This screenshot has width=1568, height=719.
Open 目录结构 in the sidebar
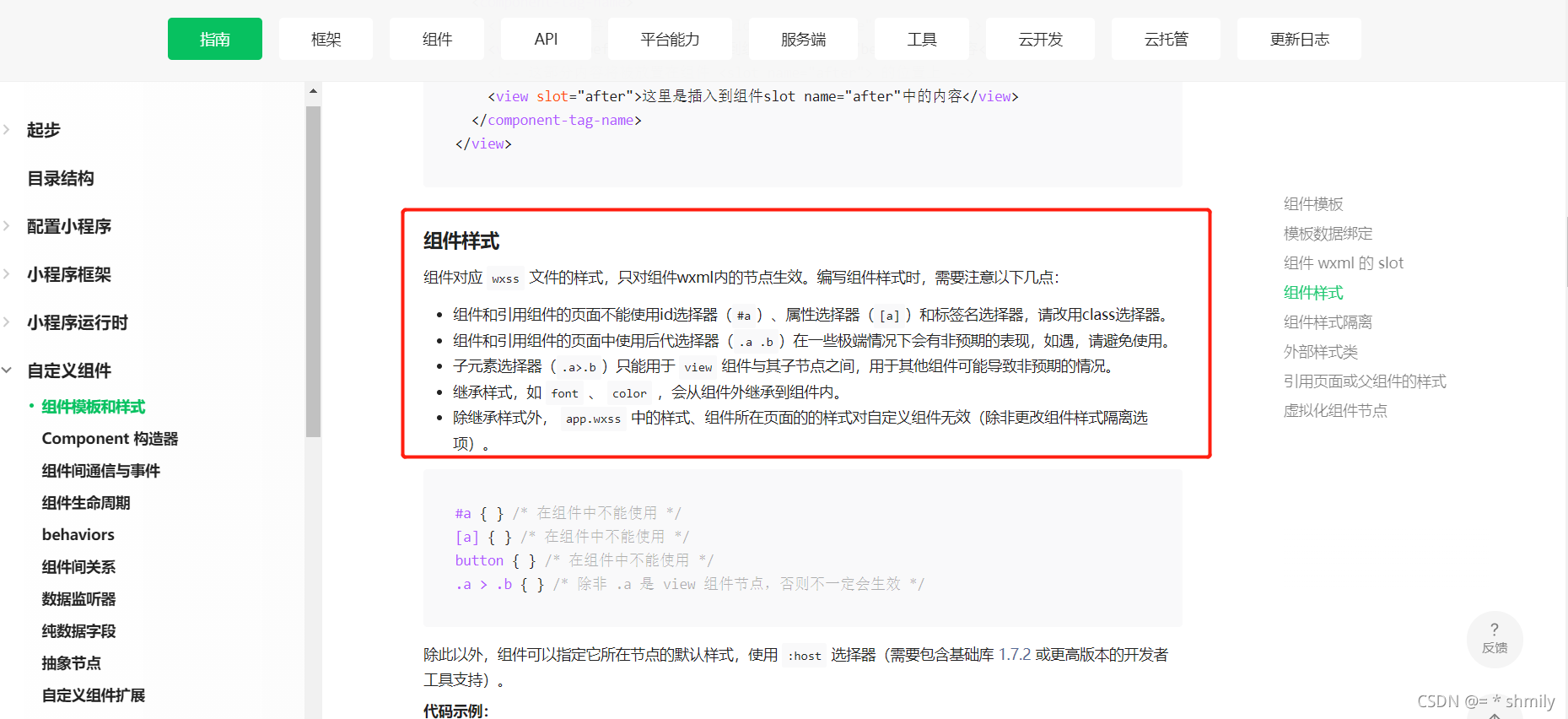tap(61, 178)
